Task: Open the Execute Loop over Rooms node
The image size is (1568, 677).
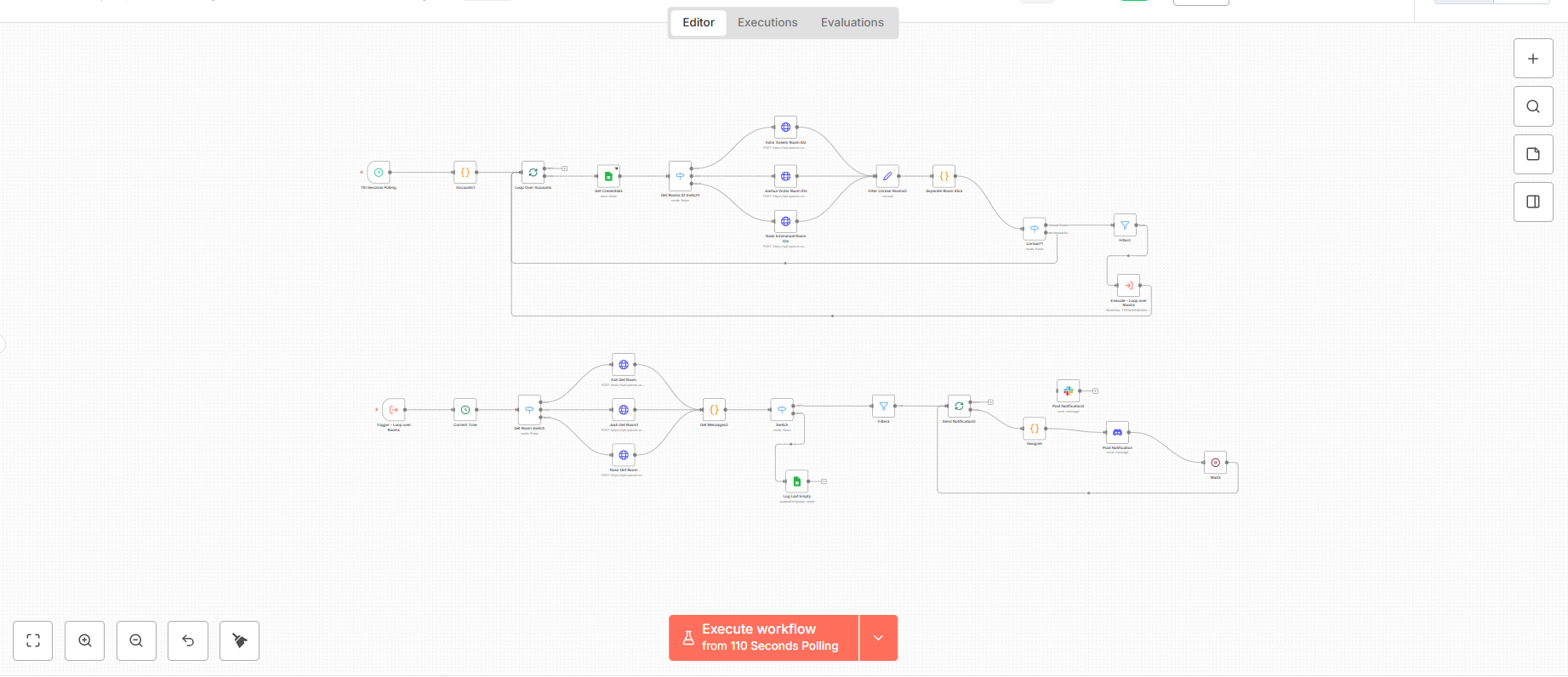Action: point(1128,286)
